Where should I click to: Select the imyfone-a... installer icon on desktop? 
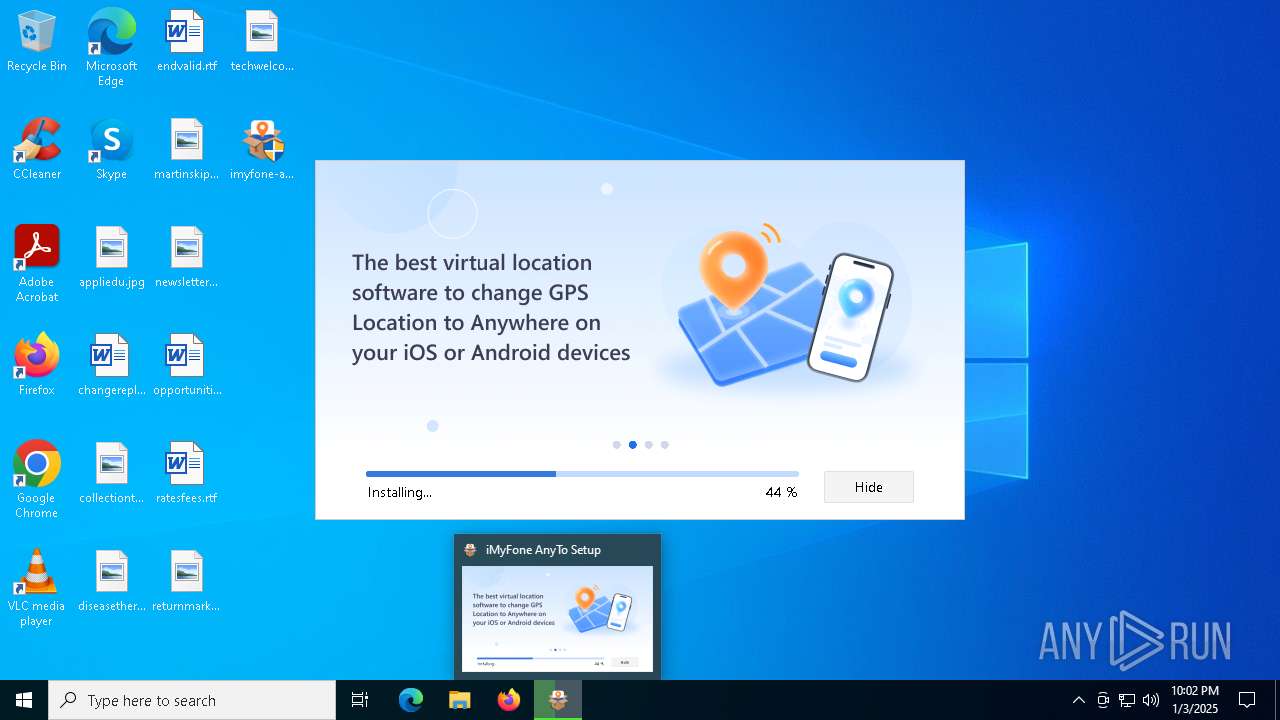[x=262, y=150]
